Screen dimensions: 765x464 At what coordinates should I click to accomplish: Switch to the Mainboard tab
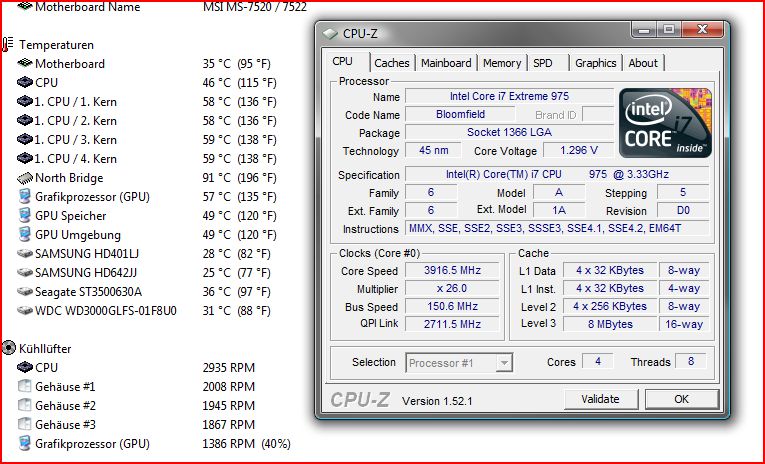coord(446,63)
